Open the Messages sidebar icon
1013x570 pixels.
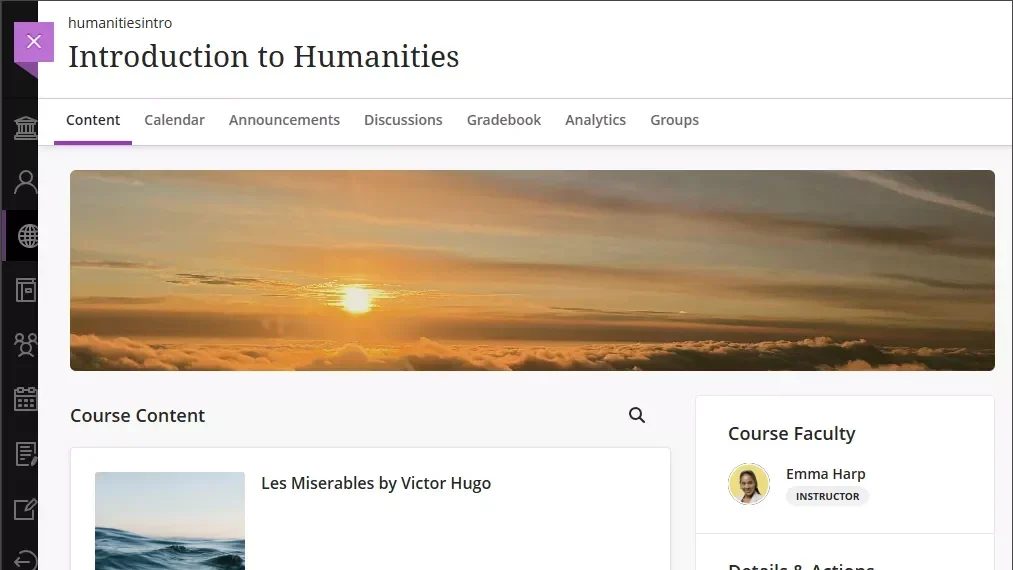(x=25, y=454)
